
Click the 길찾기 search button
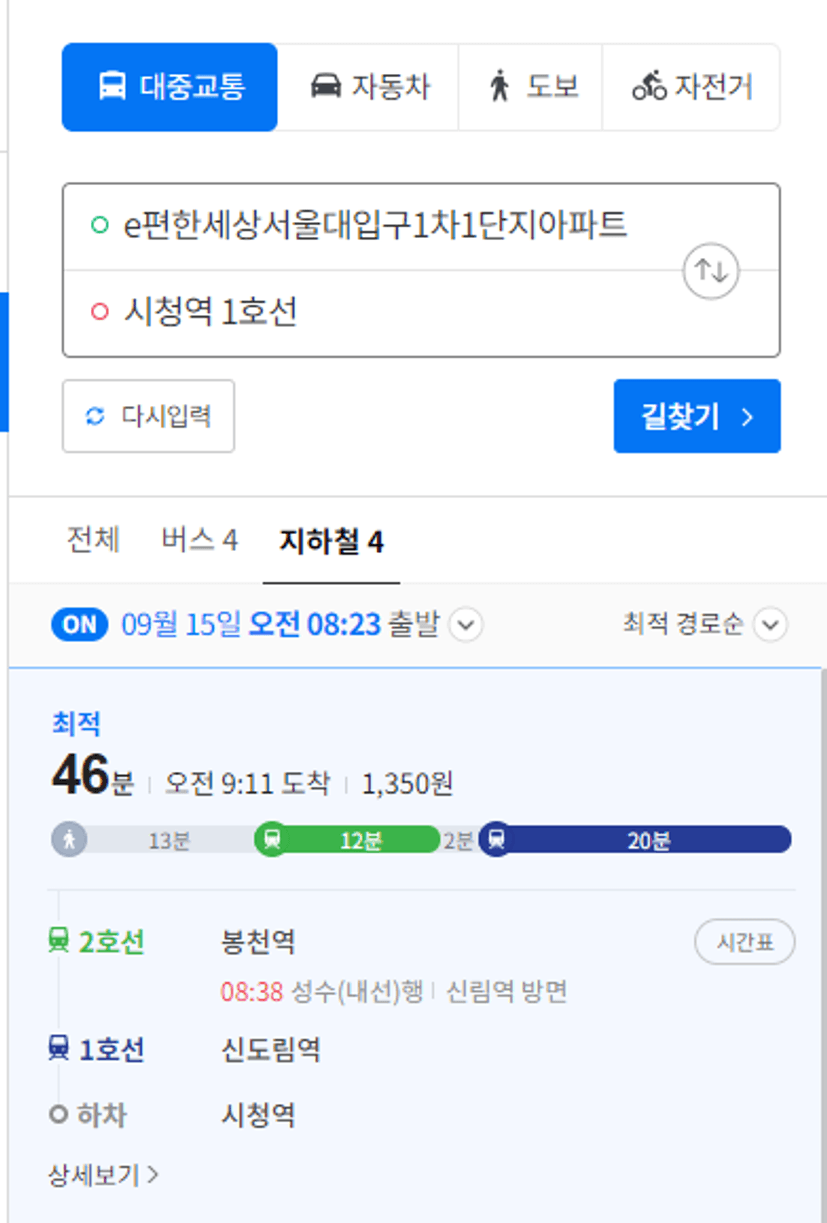tap(697, 416)
